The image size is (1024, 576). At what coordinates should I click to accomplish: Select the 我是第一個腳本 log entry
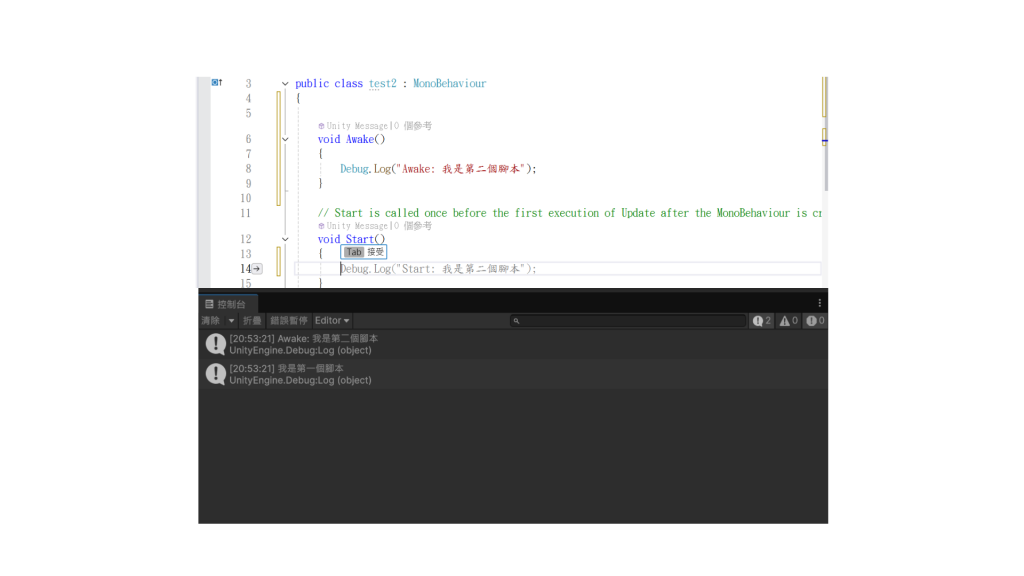tap(513, 374)
